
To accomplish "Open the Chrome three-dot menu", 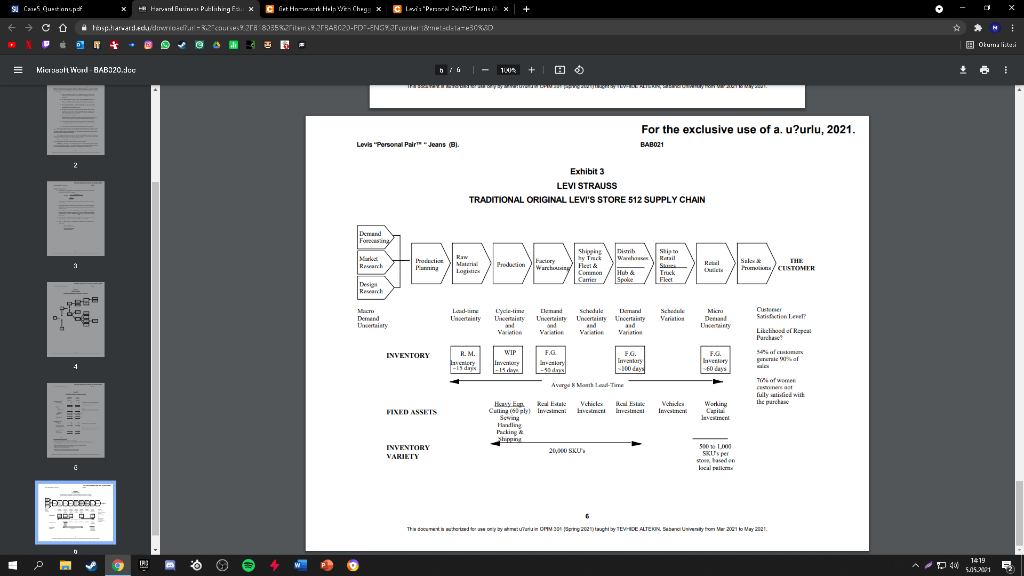I will (x=1013, y=28).
